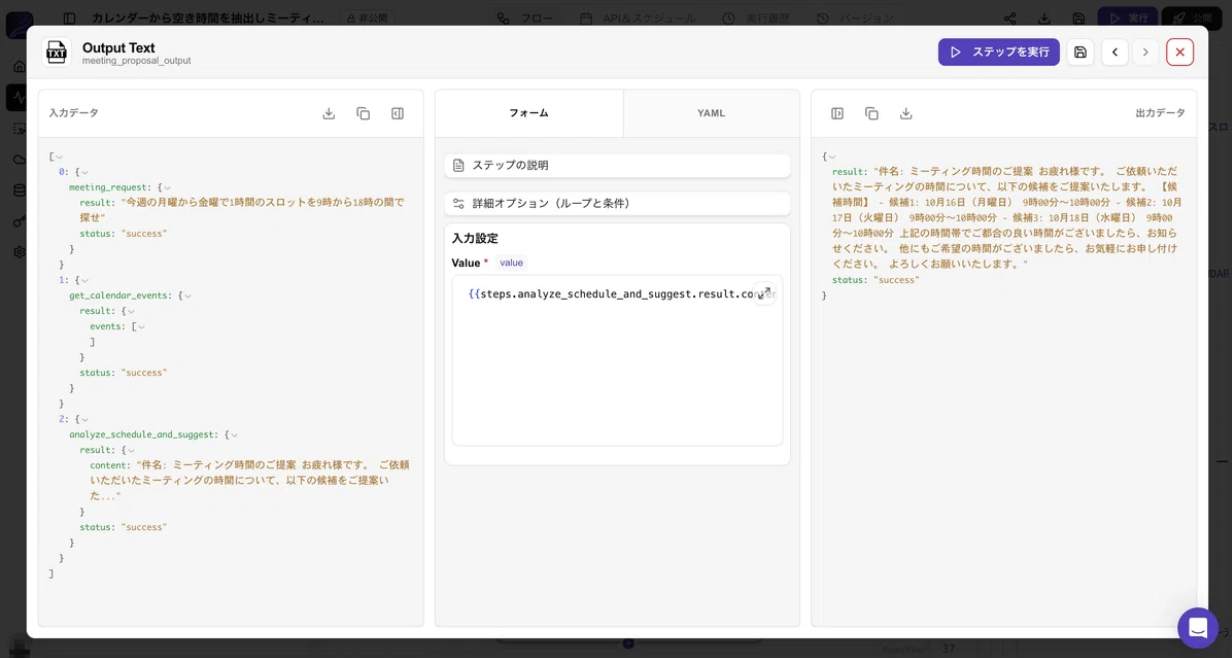Save the step with the floppy disk icon
Viewport: 1232px width, 658px height.
pyautogui.click(x=1080, y=52)
